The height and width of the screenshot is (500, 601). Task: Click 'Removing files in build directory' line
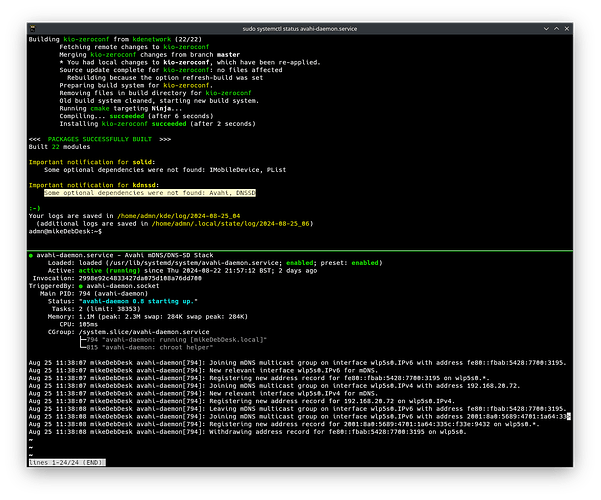pyautogui.click(x=155, y=93)
